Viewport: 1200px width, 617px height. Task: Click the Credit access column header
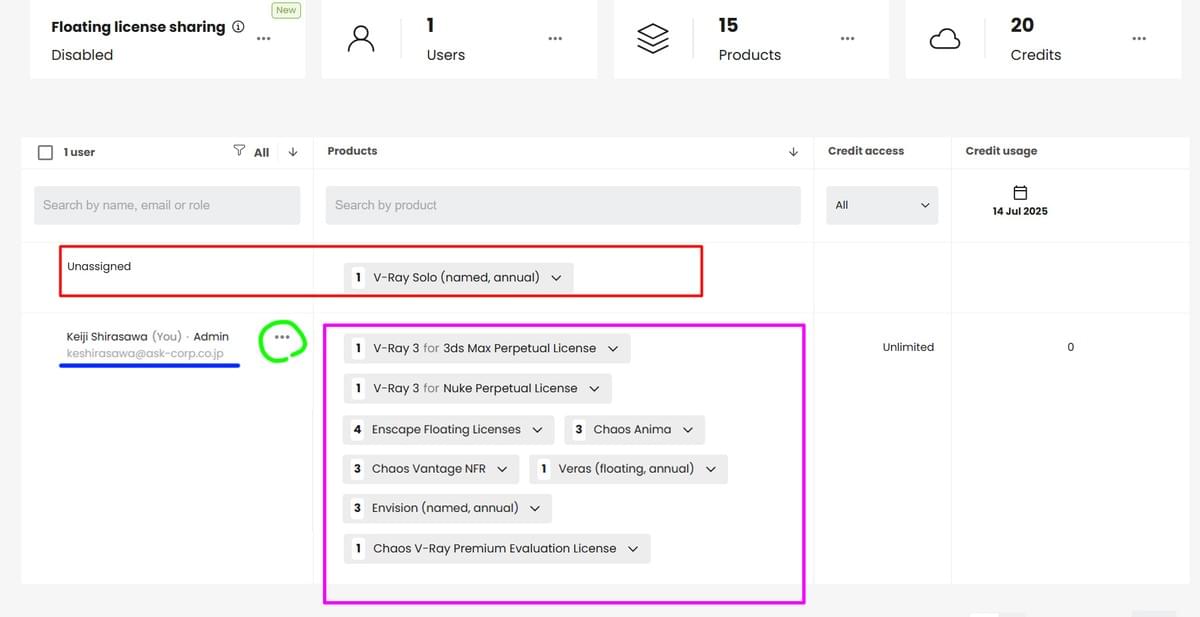pos(866,151)
